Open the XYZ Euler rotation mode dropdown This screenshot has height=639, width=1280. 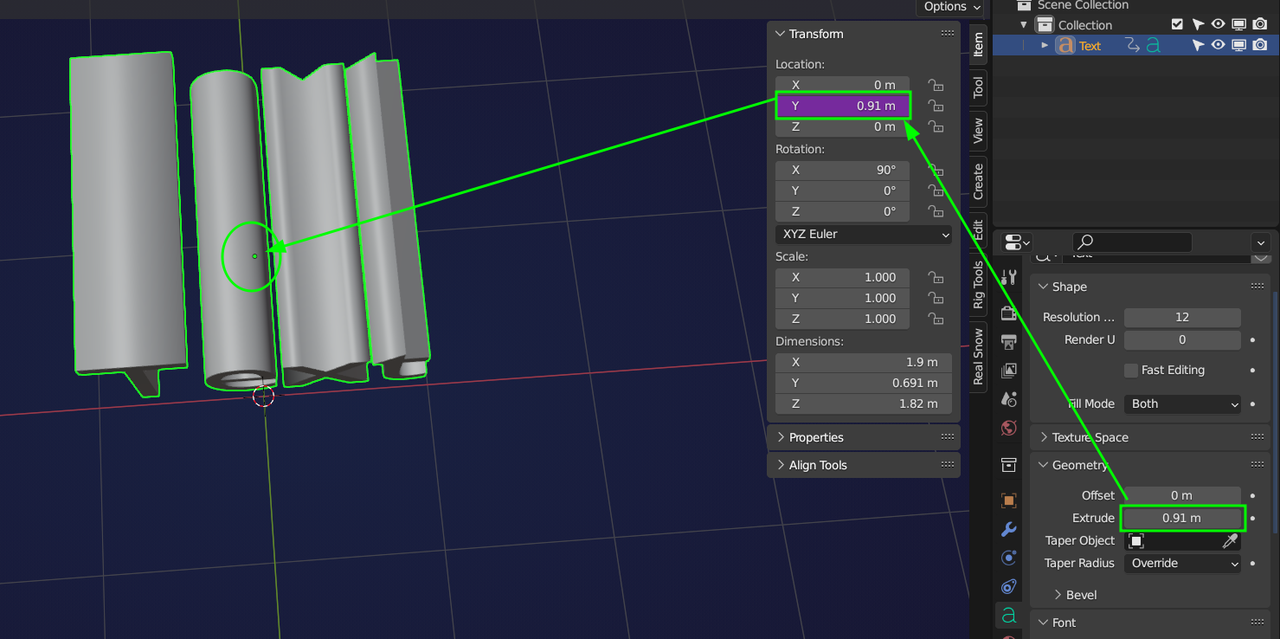pyautogui.click(x=864, y=234)
